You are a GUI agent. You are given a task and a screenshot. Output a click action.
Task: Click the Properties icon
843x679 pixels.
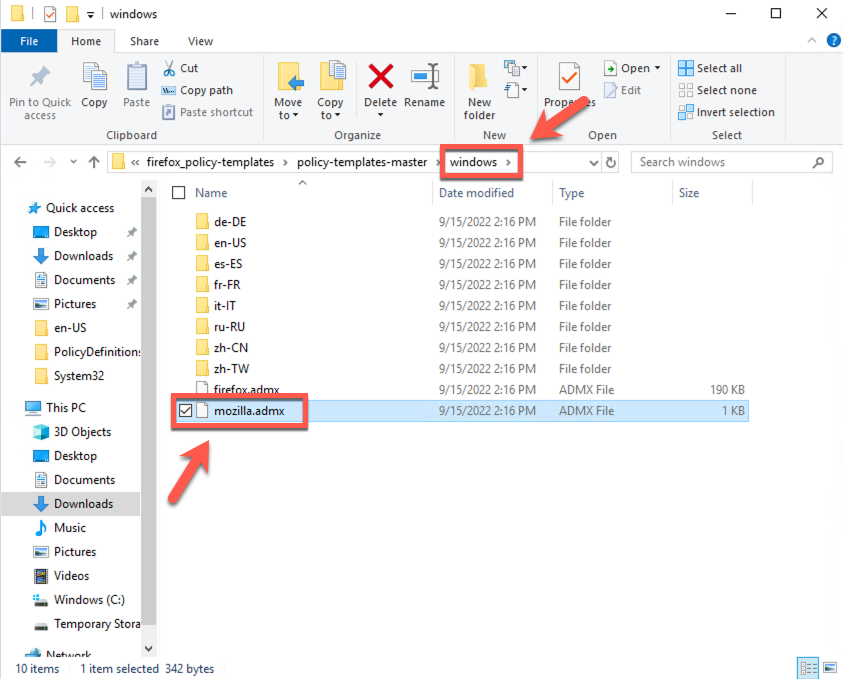(x=569, y=77)
